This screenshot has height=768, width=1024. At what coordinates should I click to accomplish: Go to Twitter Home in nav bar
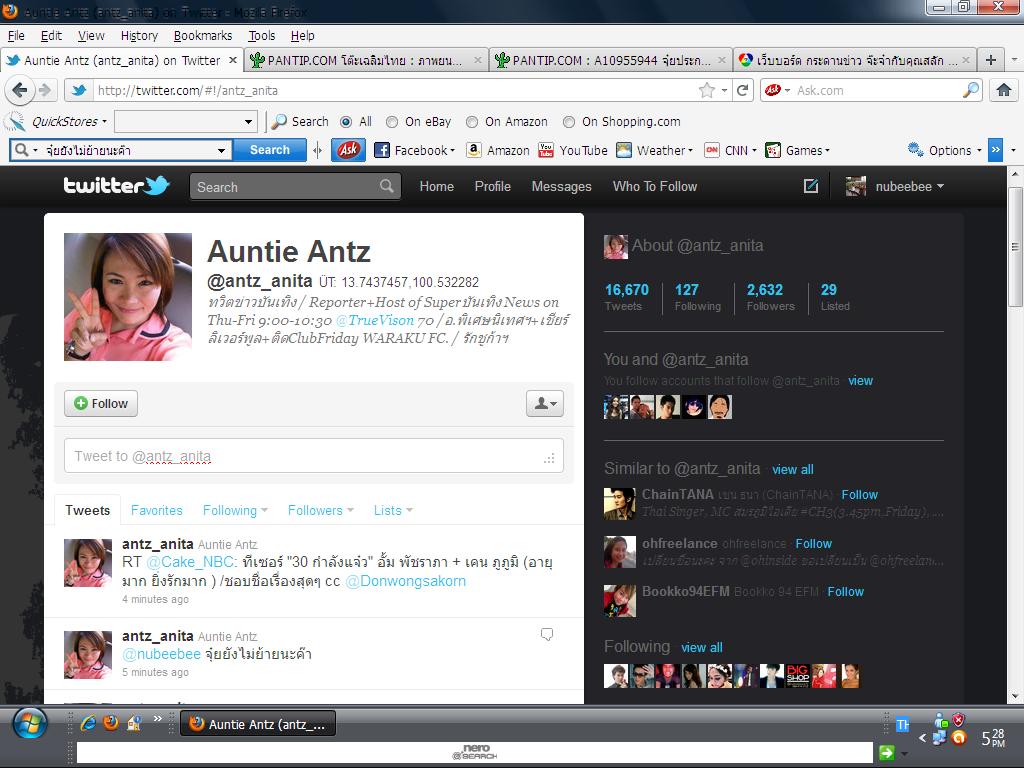(x=436, y=186)
